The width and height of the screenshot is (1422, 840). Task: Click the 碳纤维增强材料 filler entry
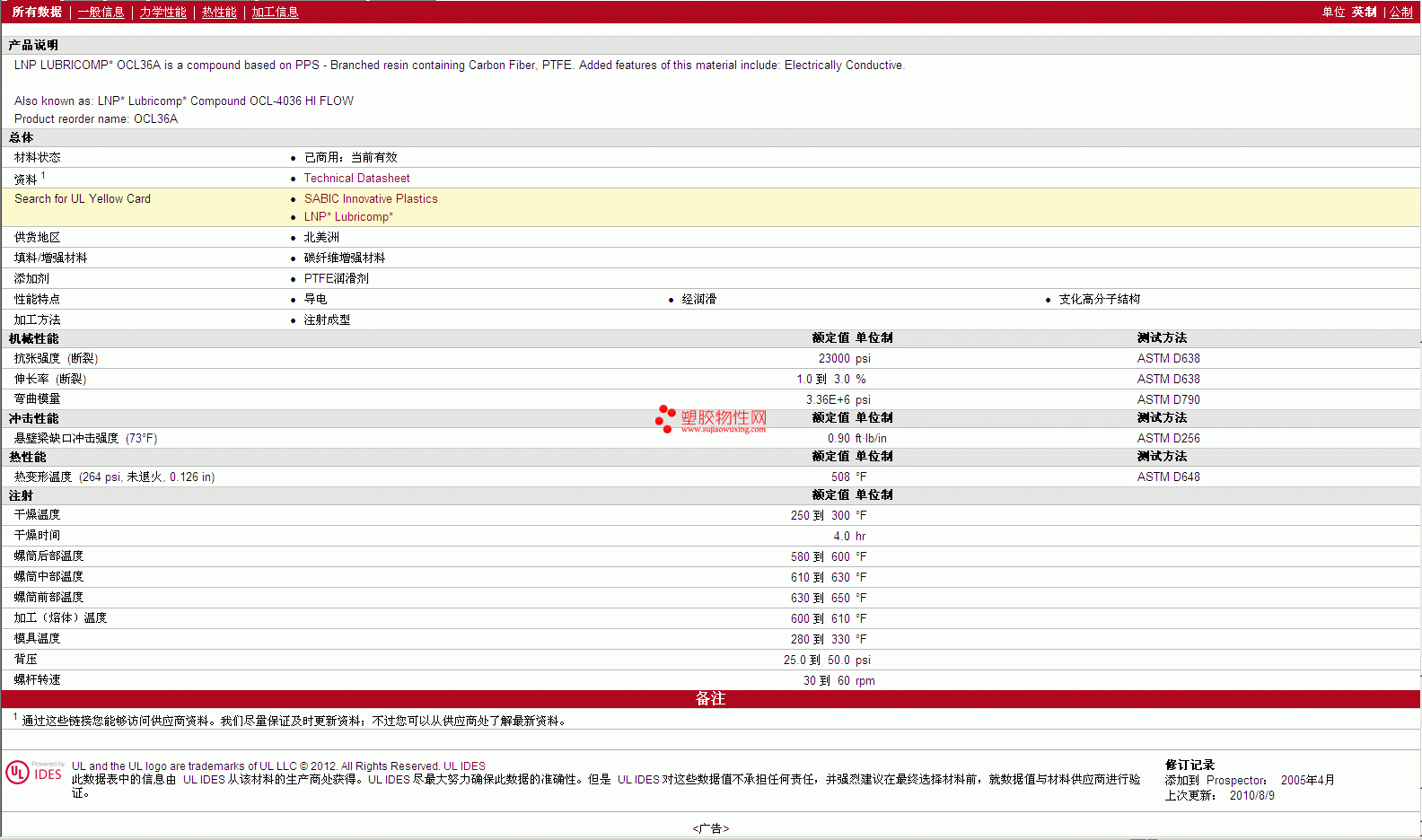point(344,258)
